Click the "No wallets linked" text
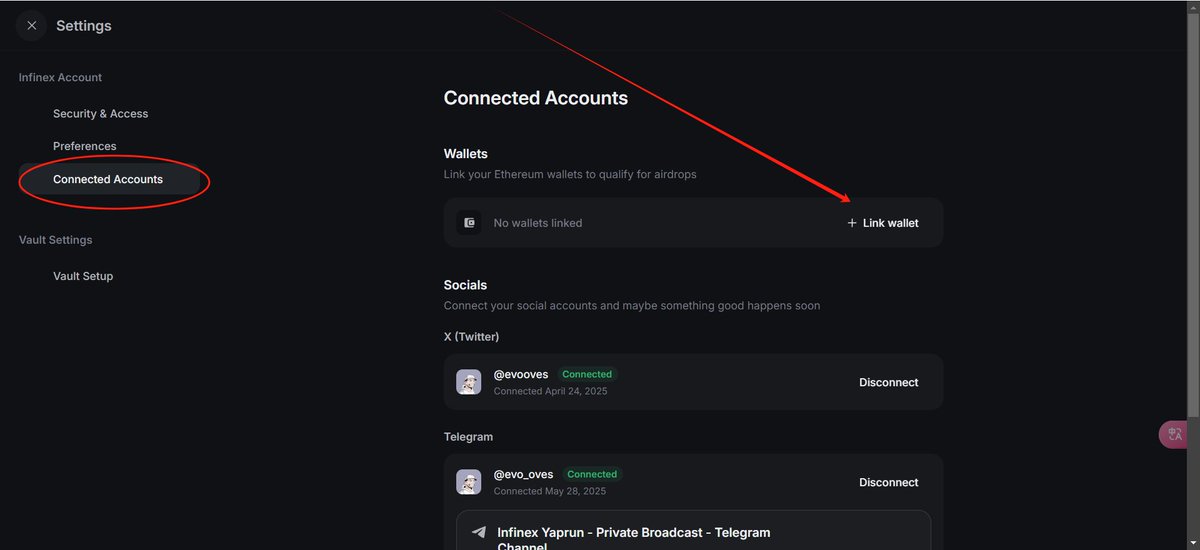The width and height of the screenshot is (1200, 550). (x=538, y=223)
